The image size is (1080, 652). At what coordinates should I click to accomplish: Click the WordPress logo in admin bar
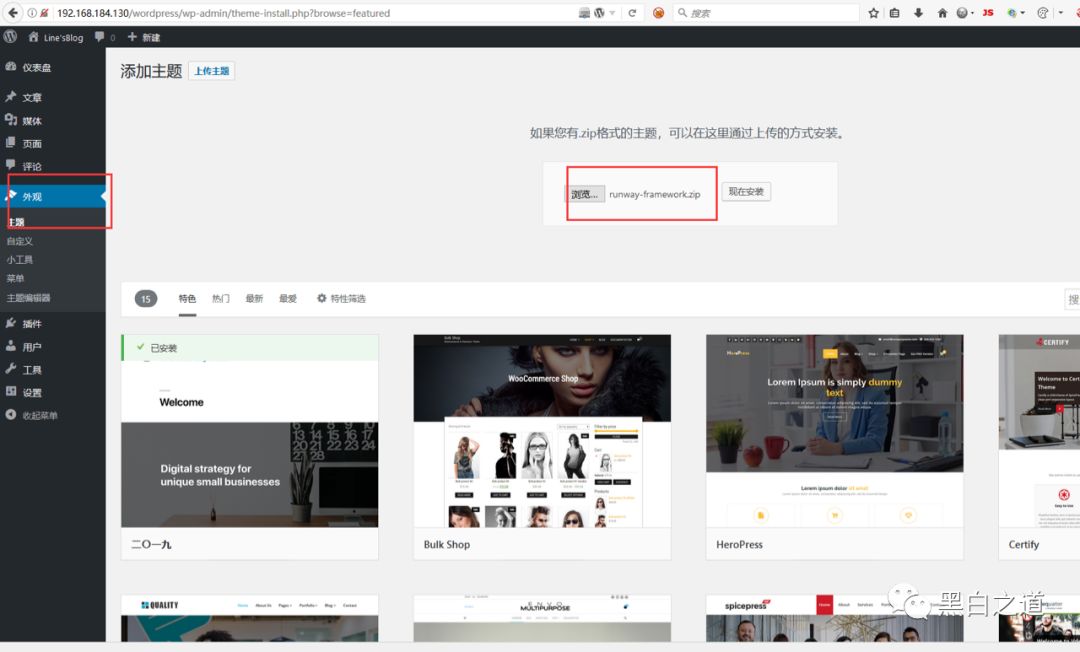pyautogui.click(x=11, y=36)
